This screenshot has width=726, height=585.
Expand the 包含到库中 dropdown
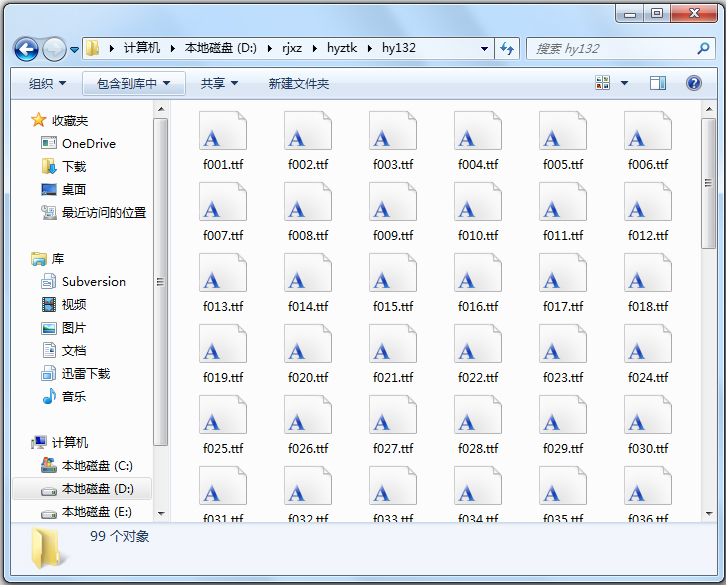[134, 84]
